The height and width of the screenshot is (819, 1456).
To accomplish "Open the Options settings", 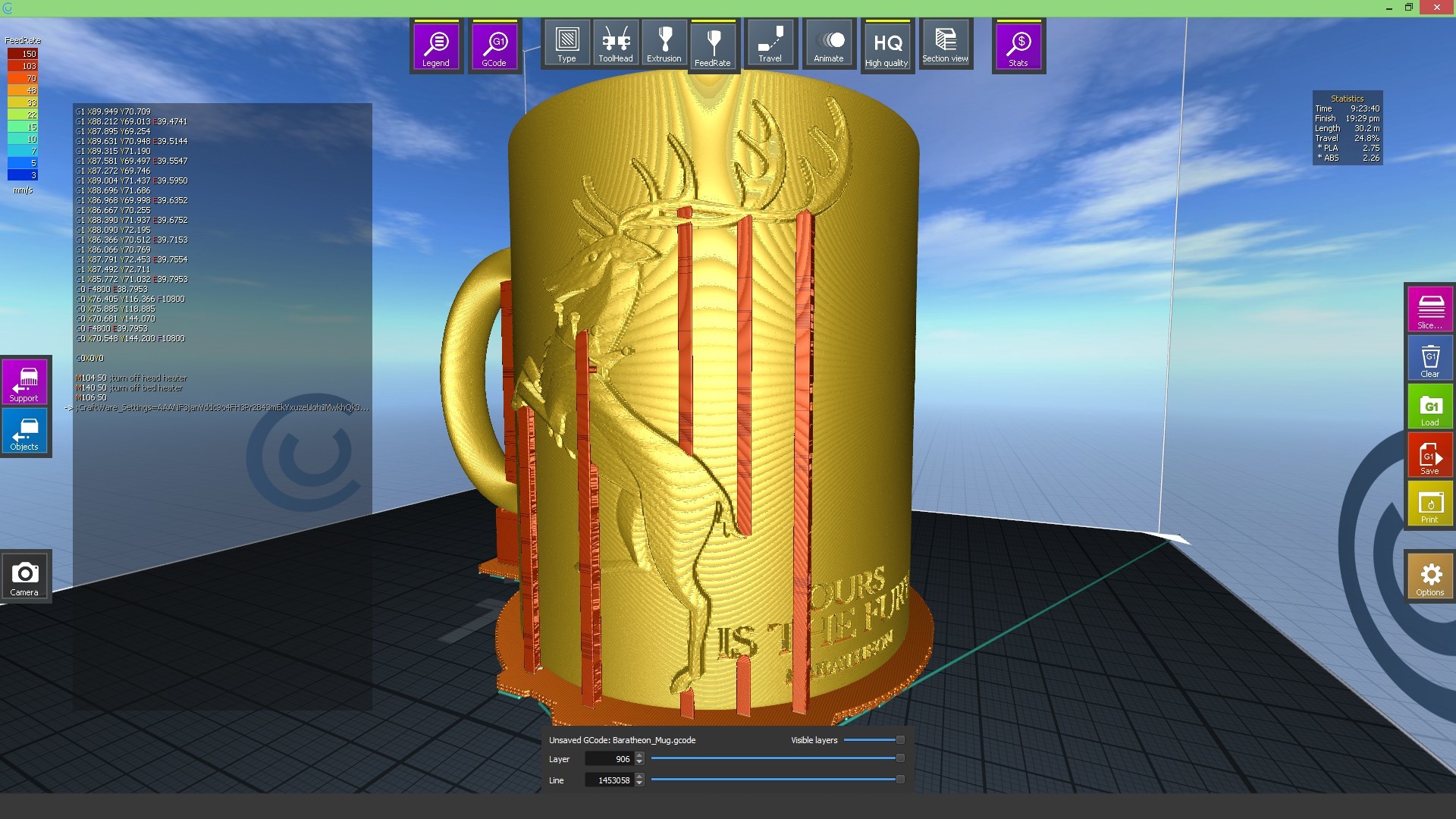I will pyautogui.click(x=1429, y=578).
